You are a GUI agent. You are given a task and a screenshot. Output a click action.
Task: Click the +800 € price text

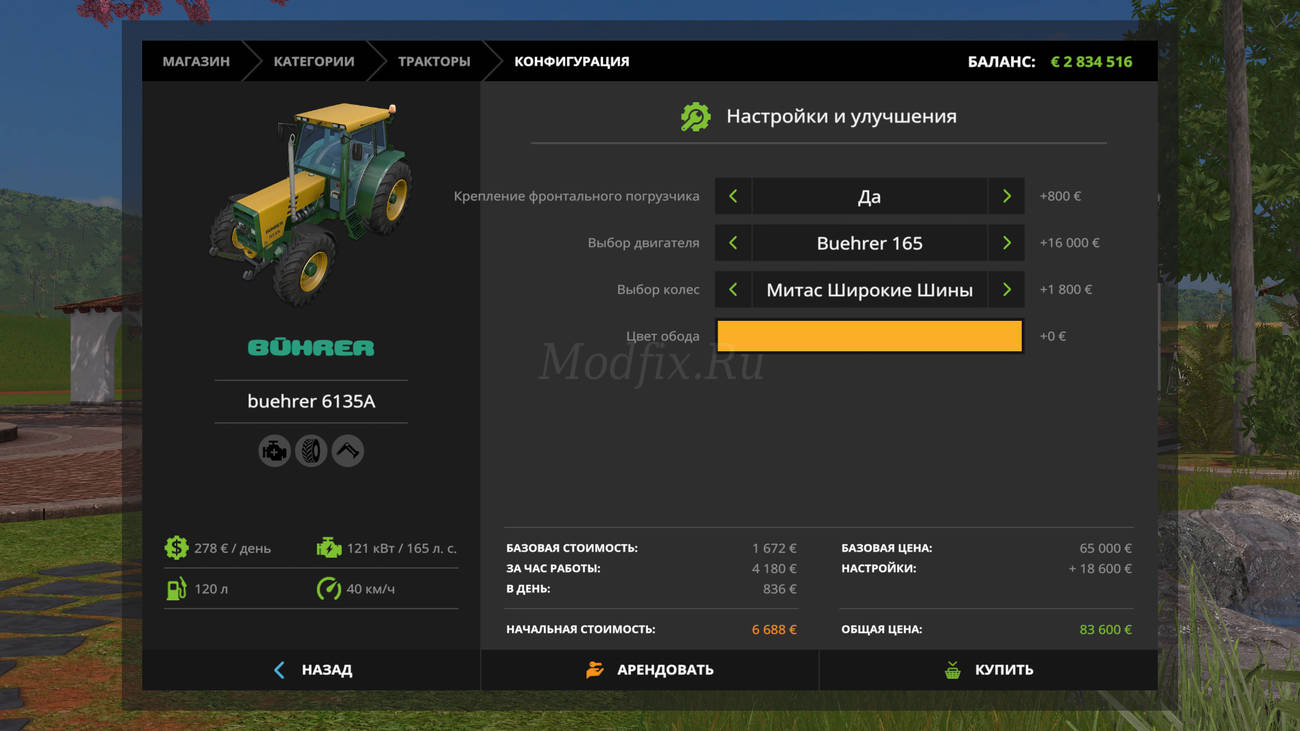pos(1060,196)
